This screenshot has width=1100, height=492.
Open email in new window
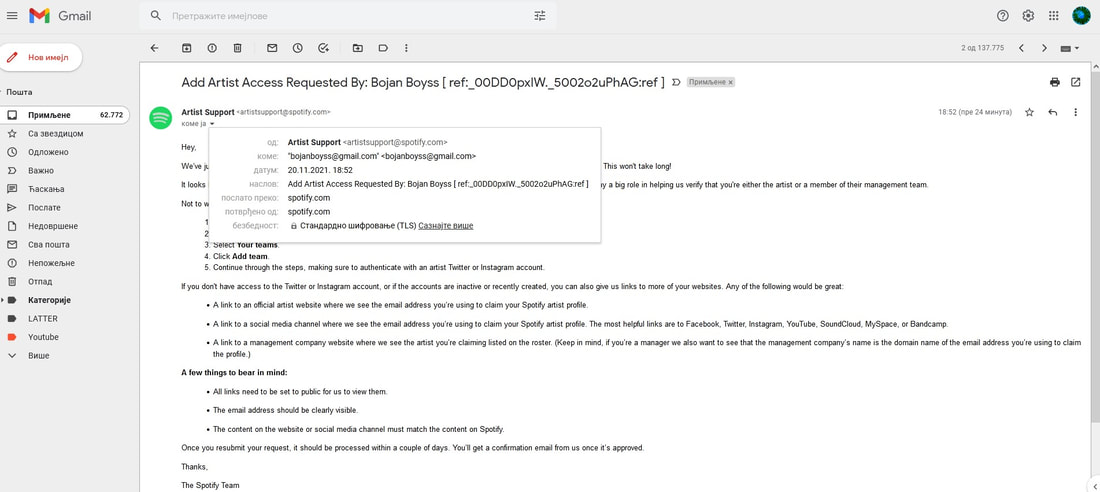click(x=1075, y=82)
